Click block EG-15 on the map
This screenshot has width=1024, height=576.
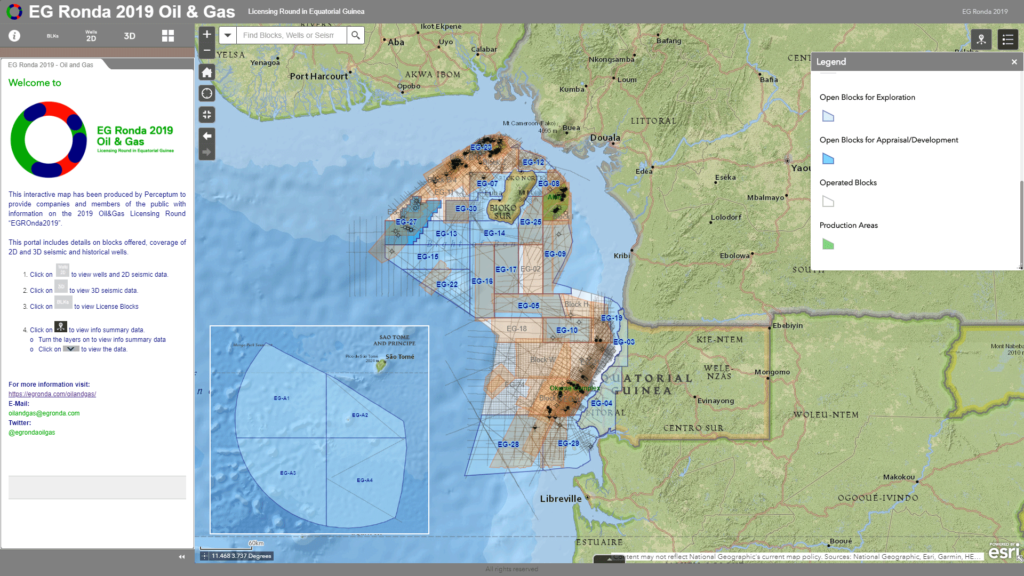tap(428, 257)
